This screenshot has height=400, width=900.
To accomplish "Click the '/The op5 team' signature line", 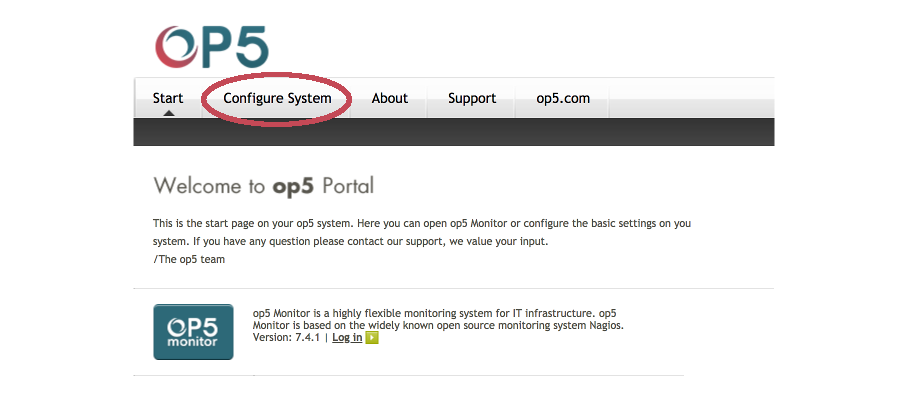I will point(189,259).
